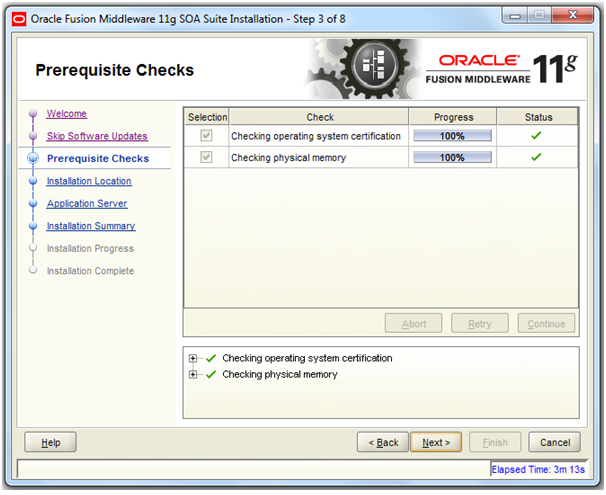Viewport: 606px width, 495px height.
Task: Toggle checkbox for physical memory check
Action: (206, 157)
